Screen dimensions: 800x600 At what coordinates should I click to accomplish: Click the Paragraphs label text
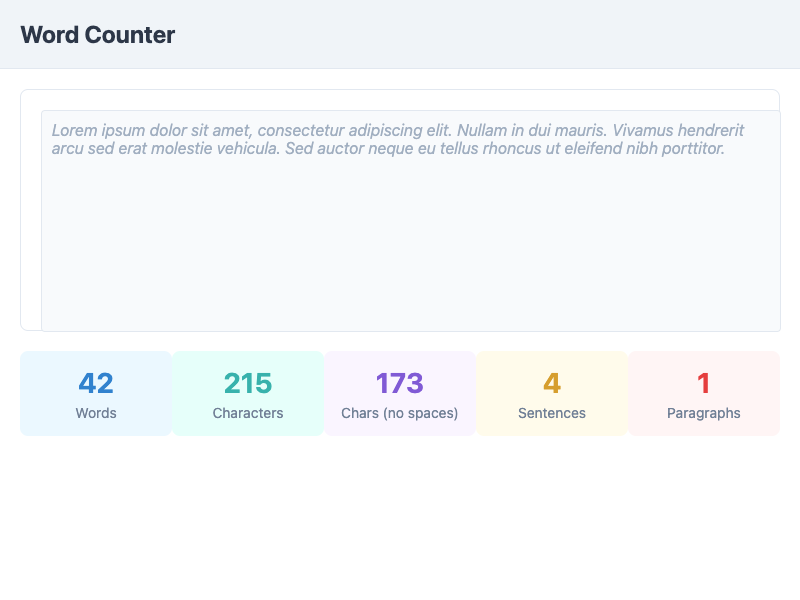tap(704, 413)
